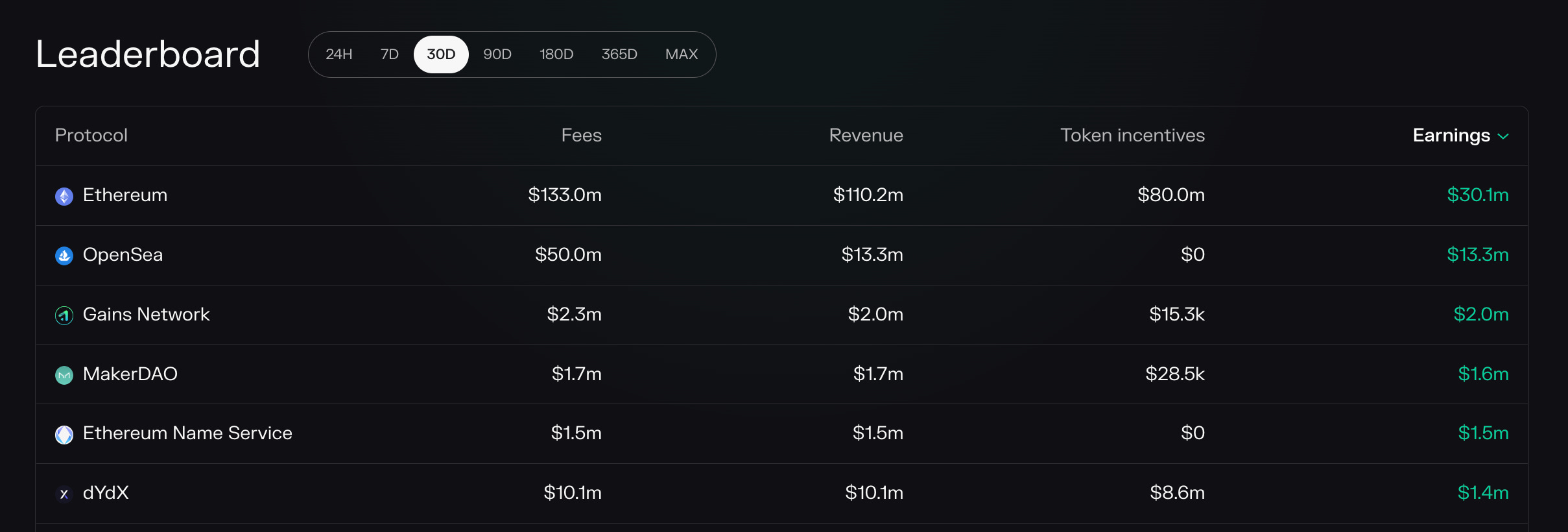Open the MakerDAO protocol row

pyautogui.click(x=782, y=374)
